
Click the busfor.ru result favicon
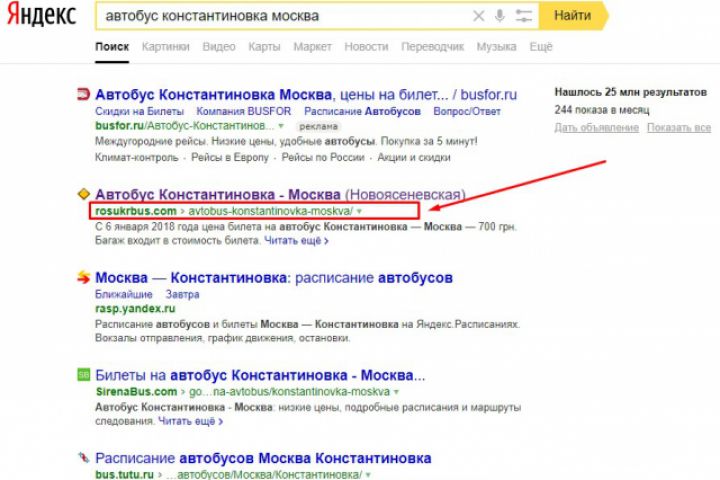click(83, 95)
